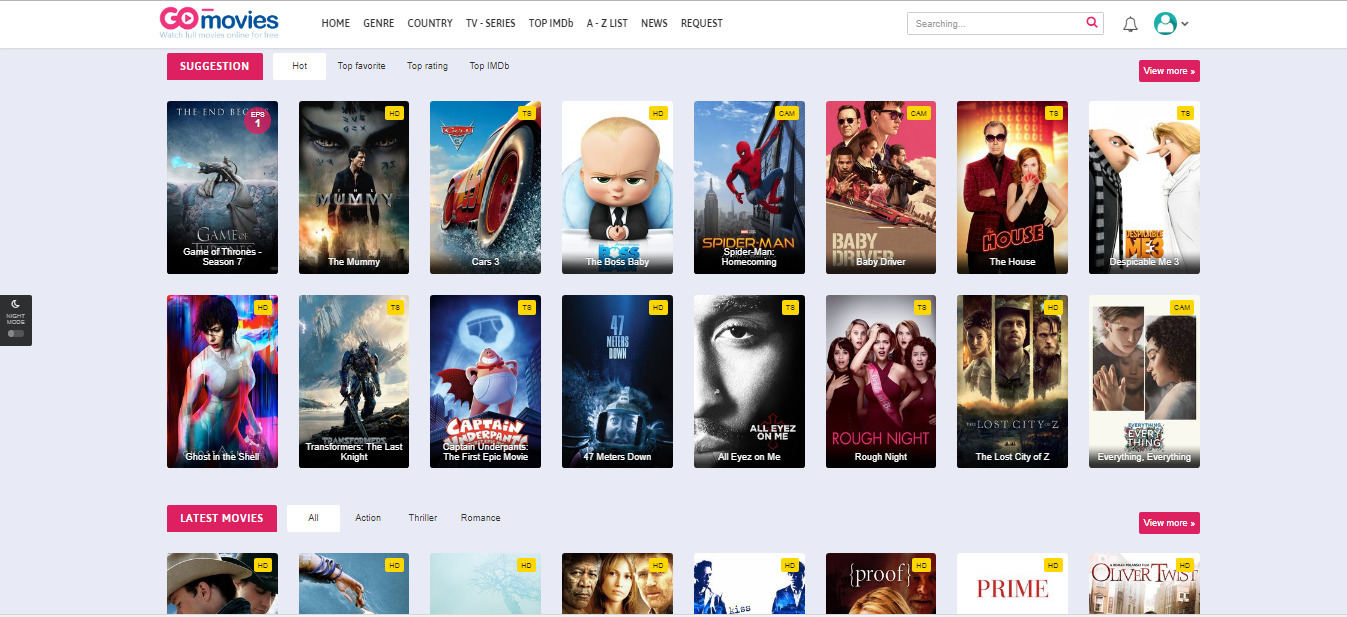This screenshot has width=1347, height=617.
Task: Click View more for Latest Movies
Action: coord(1168,523)
